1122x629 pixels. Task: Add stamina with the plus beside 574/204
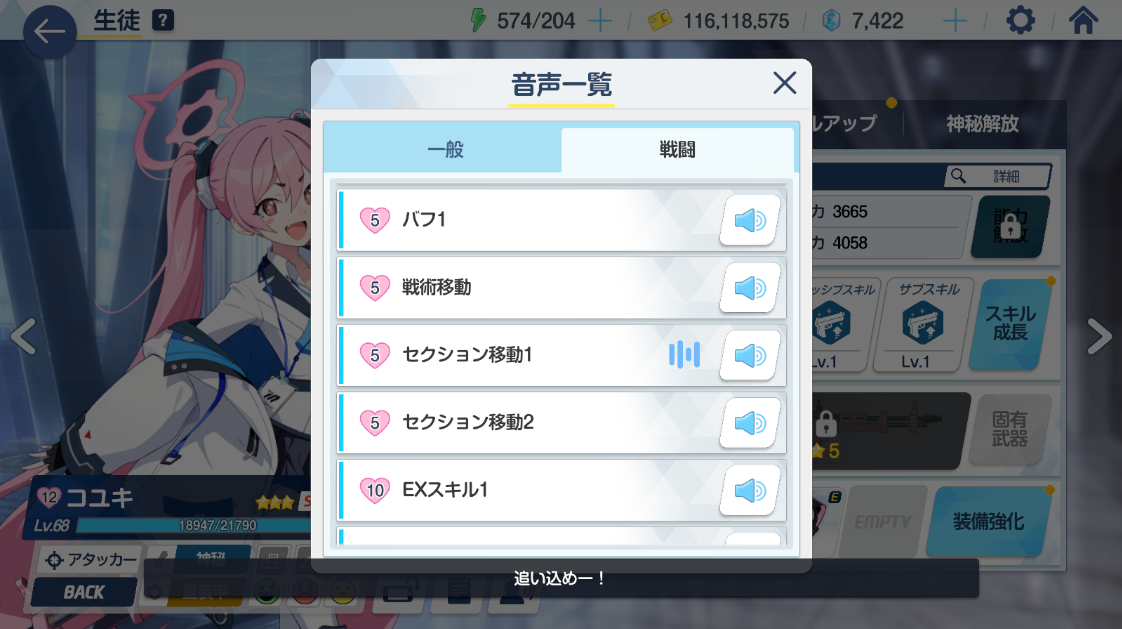coord(600,21)
